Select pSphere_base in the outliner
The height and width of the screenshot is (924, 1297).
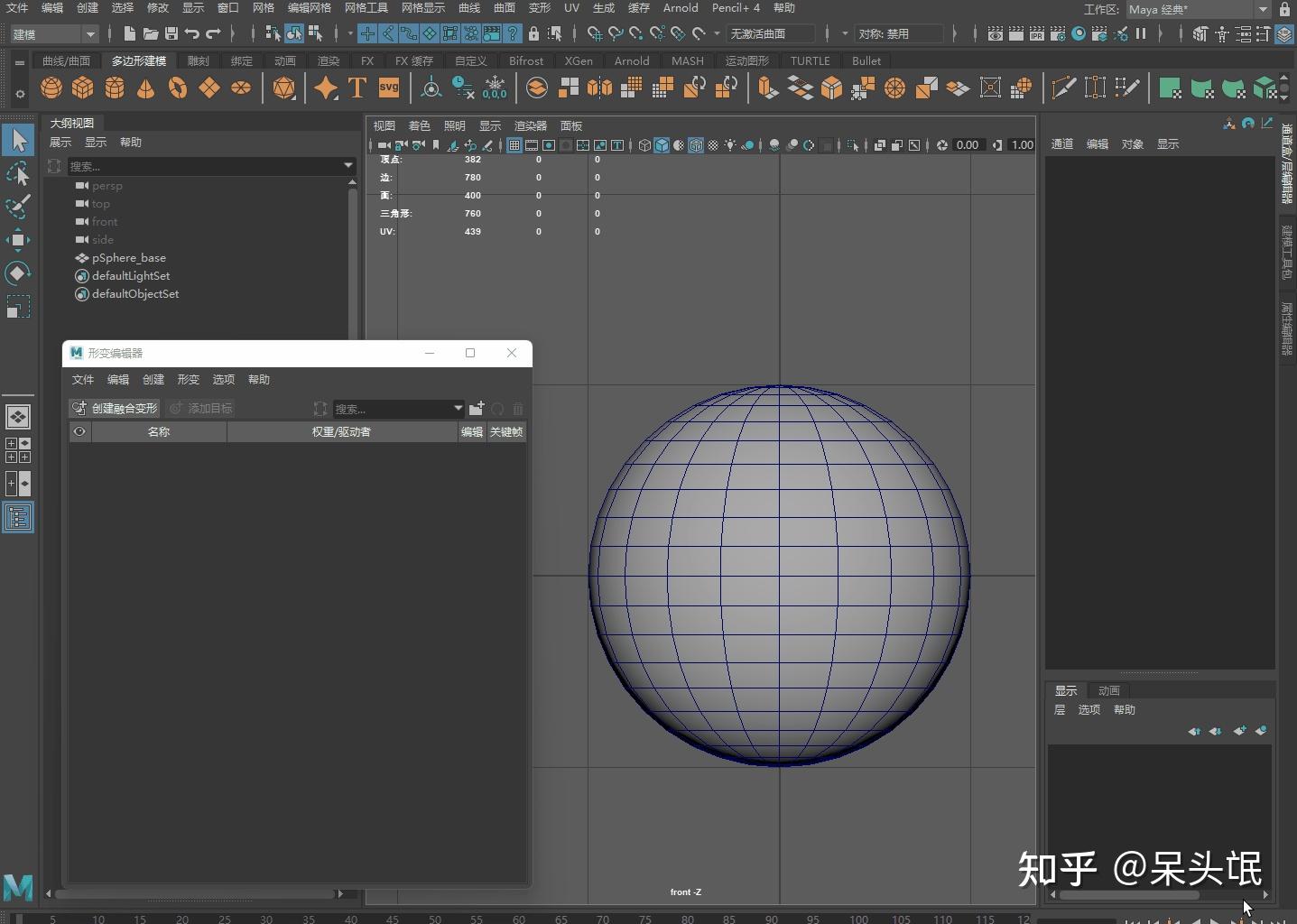[128, 258]
